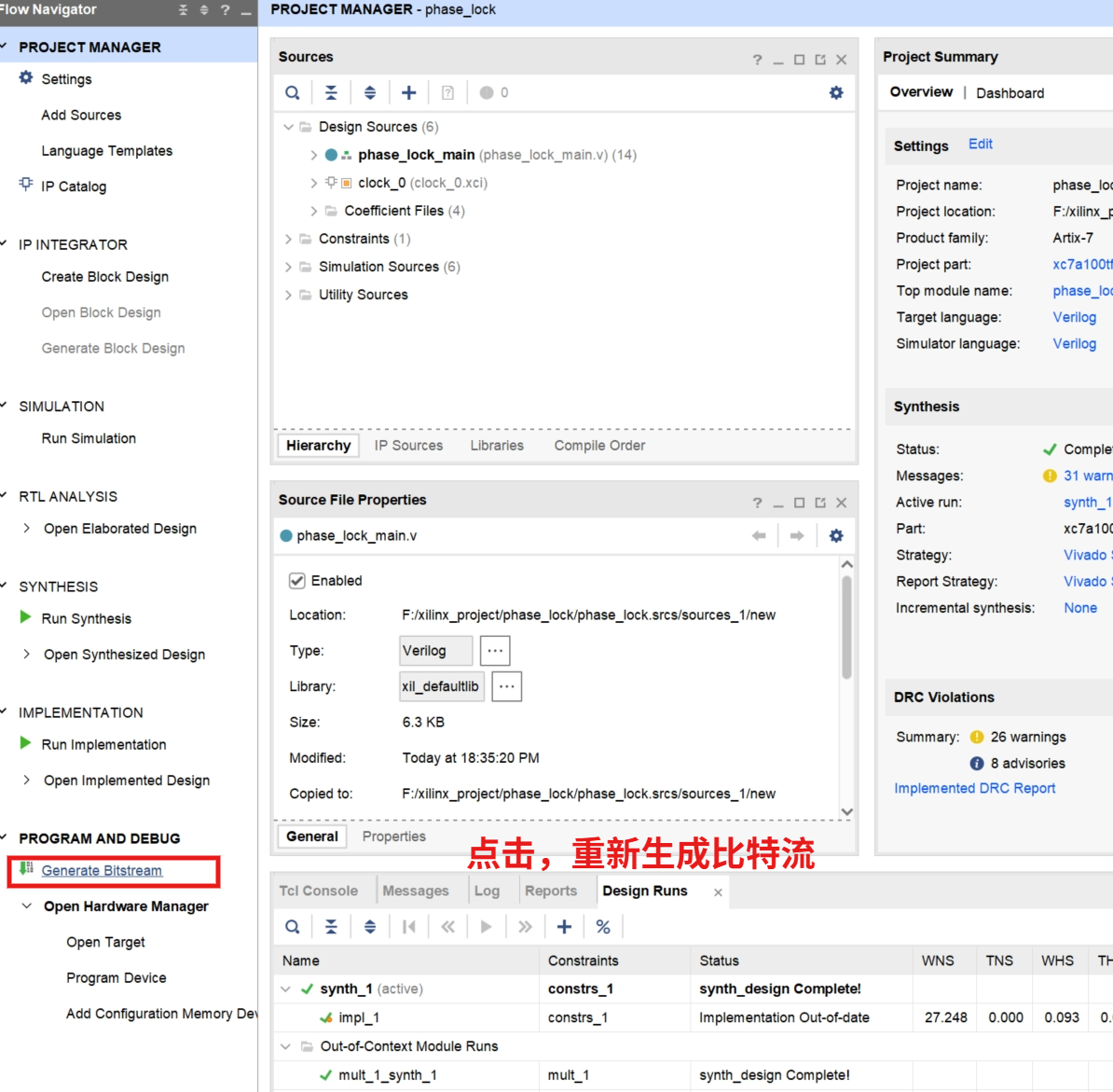
Task: Click the search icon in Sources toolbar
Action: [292, 93]
